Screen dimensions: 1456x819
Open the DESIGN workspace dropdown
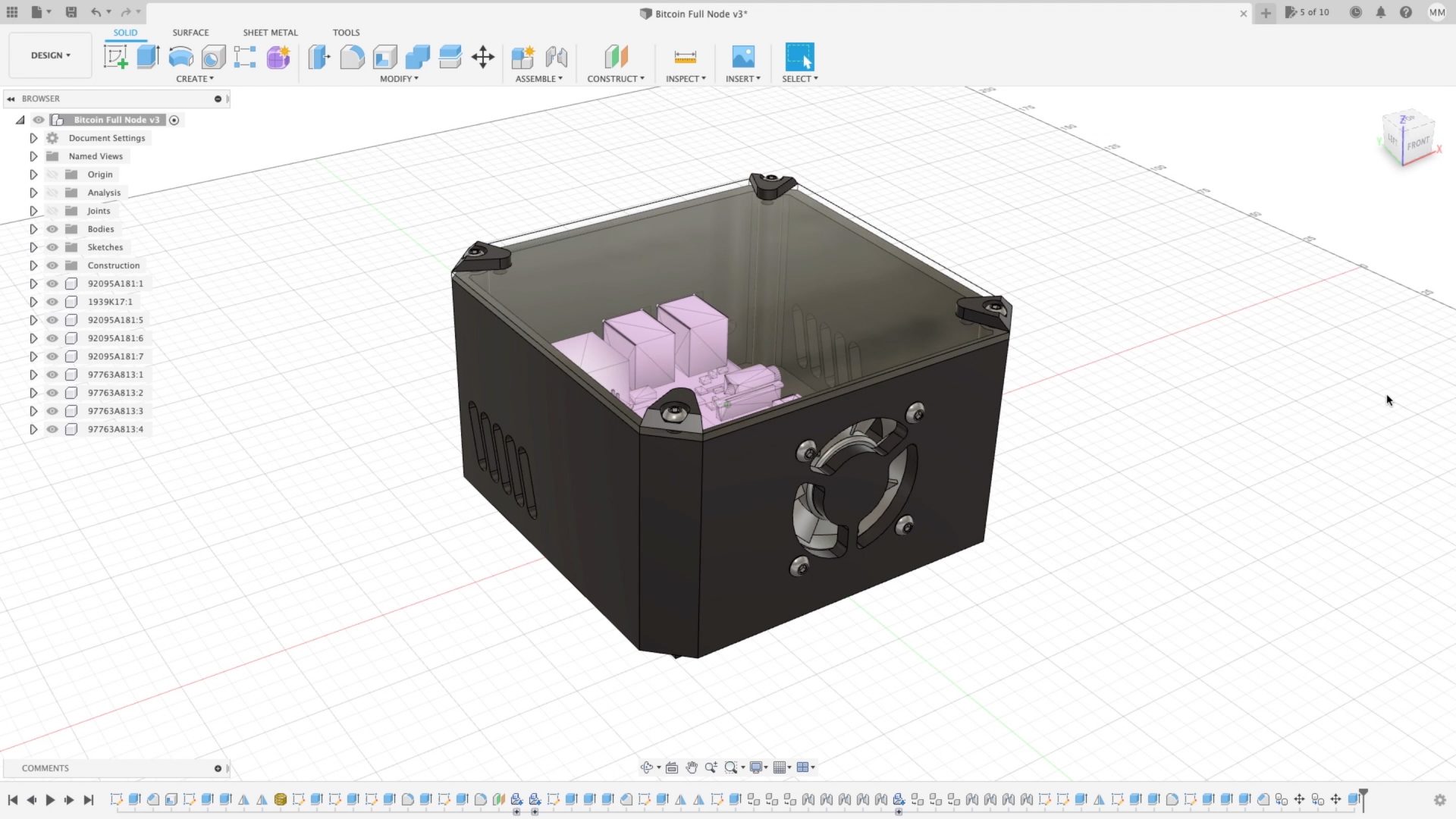tap(50, 55)
